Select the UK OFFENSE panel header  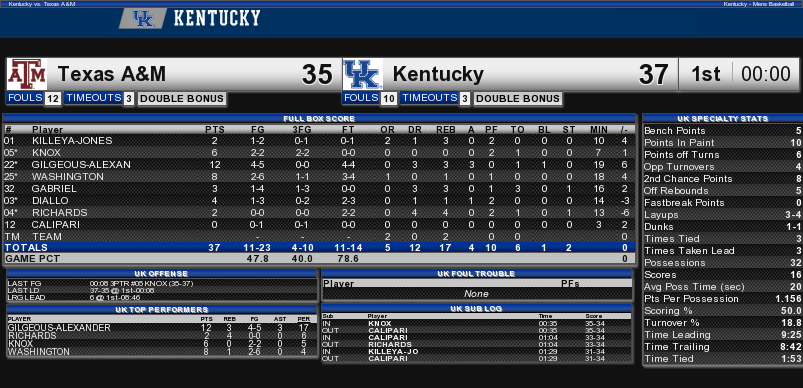[x=162, y=274]
